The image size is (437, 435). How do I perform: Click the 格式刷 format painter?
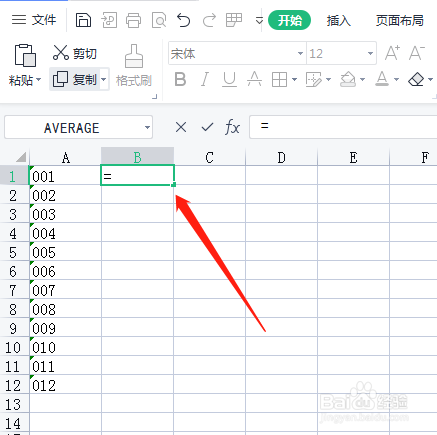pos(134,66)
